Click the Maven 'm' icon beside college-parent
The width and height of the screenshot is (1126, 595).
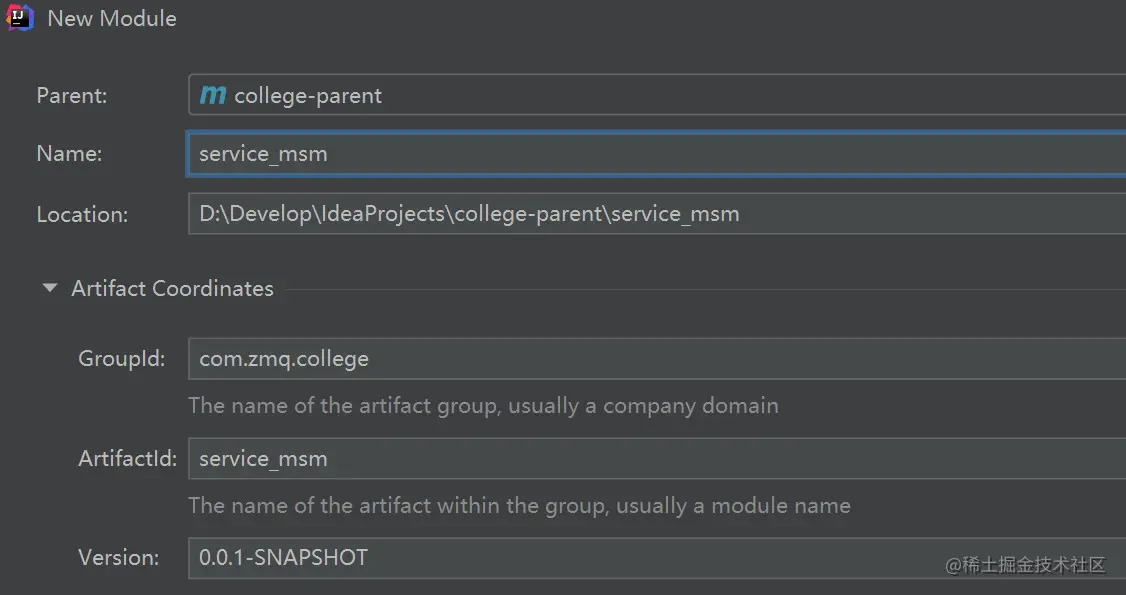coord(213,95)
